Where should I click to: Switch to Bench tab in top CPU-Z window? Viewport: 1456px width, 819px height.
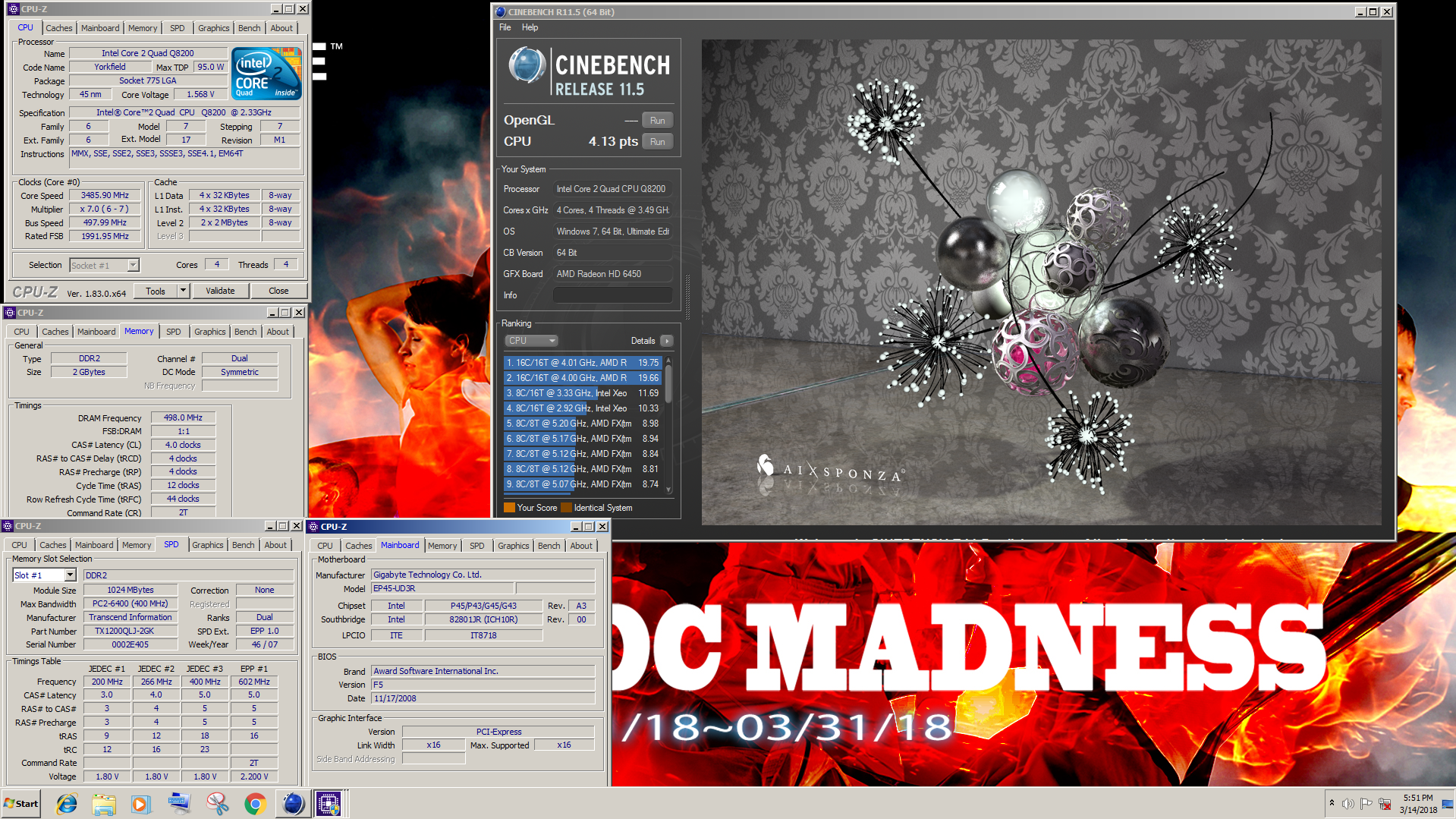coord(250,28)
